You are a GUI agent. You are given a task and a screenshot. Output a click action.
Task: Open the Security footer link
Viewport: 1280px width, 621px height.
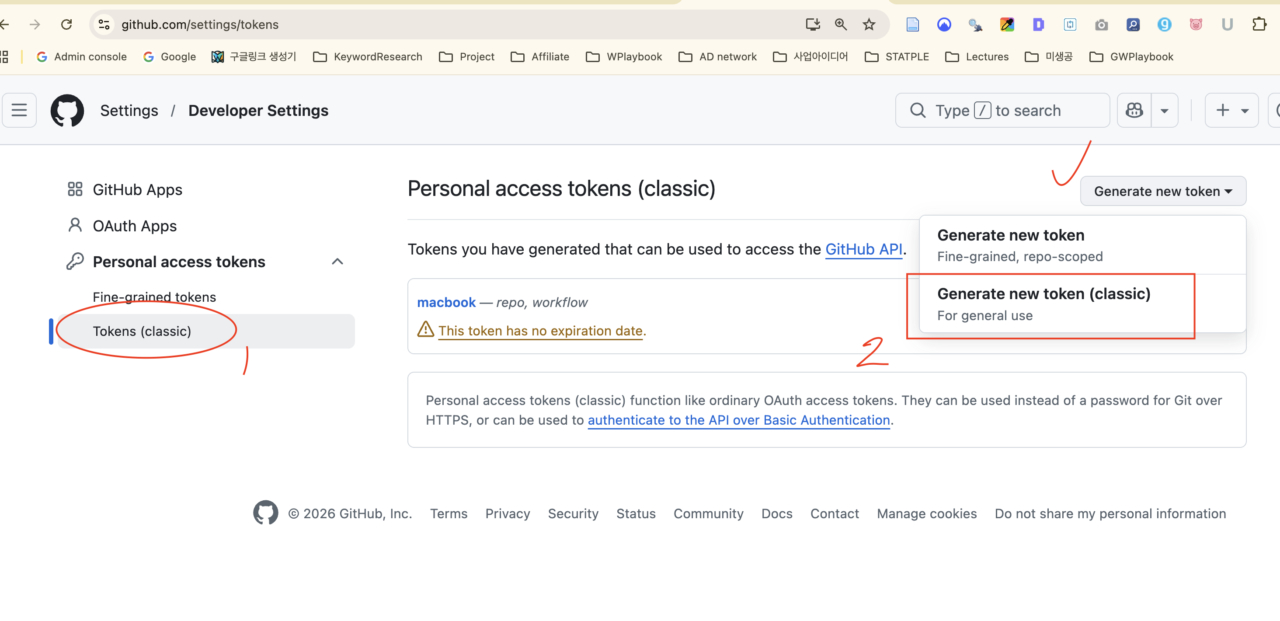pos(573,513)
